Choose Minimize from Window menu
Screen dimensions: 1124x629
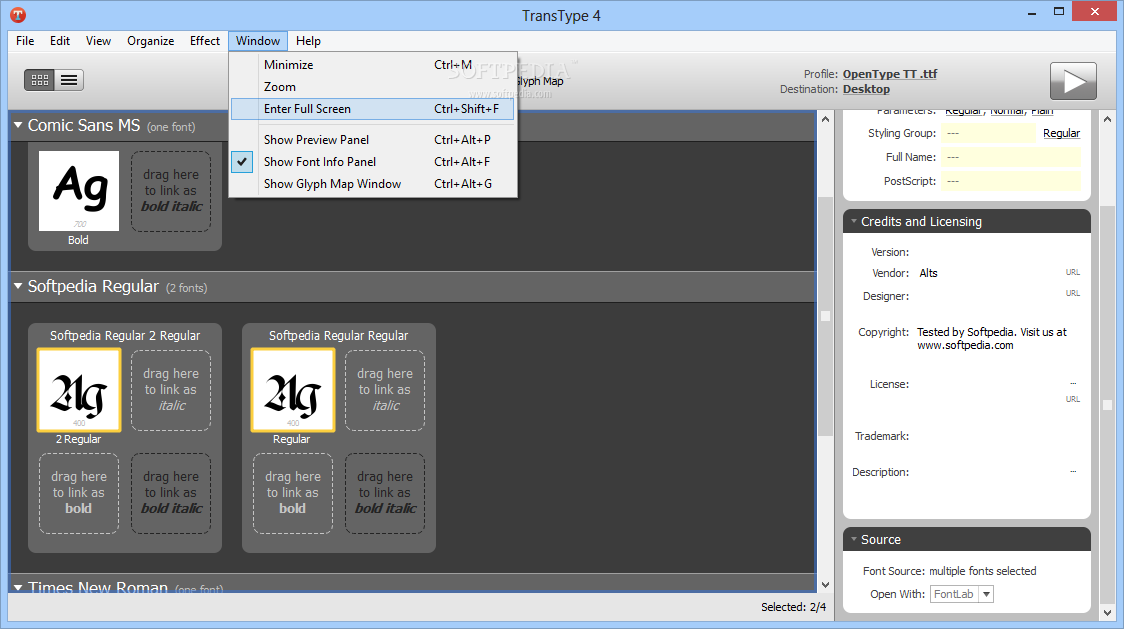(373, 65)
